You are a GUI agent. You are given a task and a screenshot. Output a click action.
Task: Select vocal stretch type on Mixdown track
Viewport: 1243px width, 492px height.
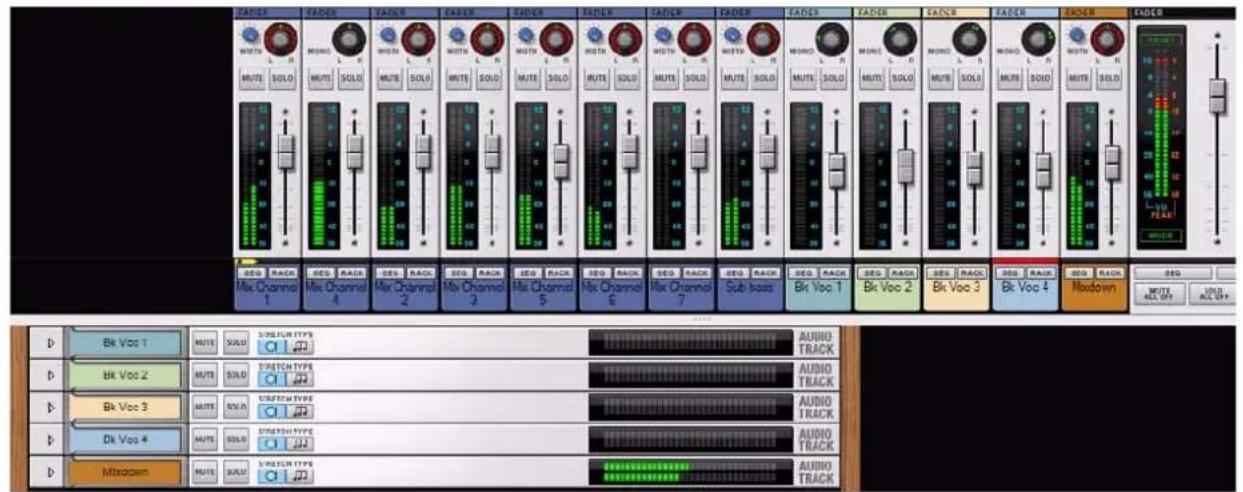click(270, 476)
